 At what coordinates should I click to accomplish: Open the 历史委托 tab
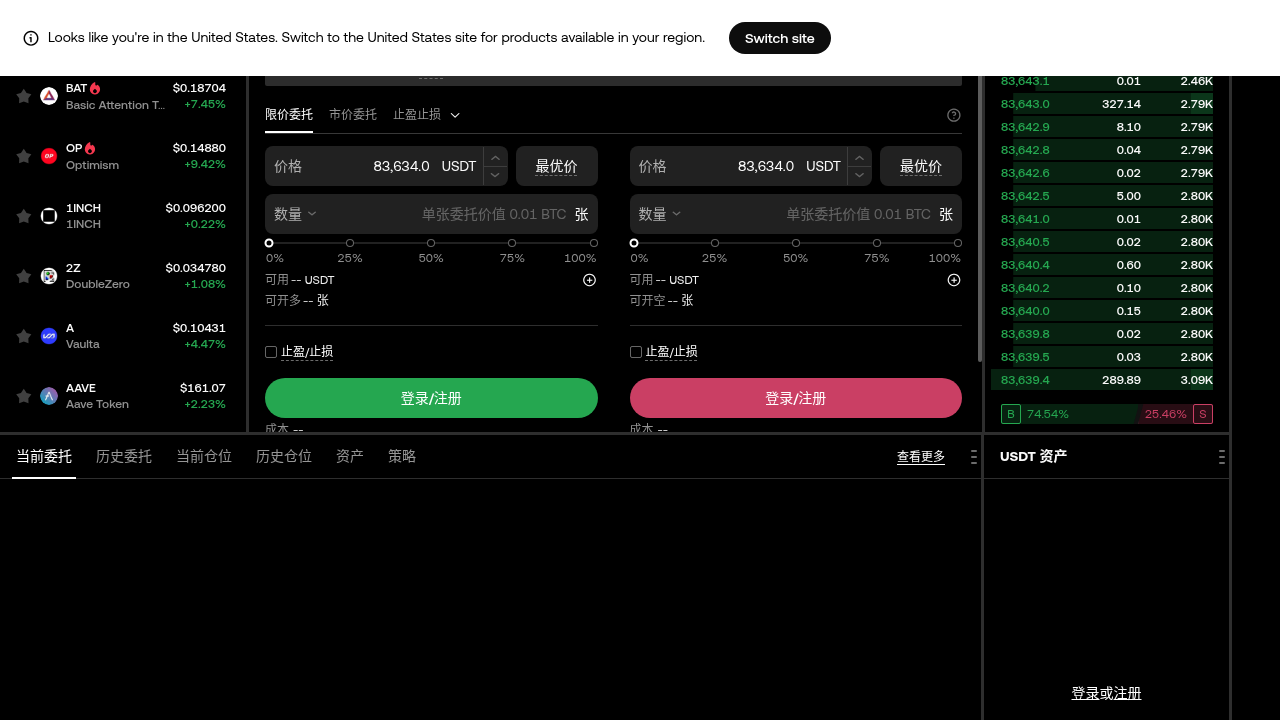[x=124, y=457]
